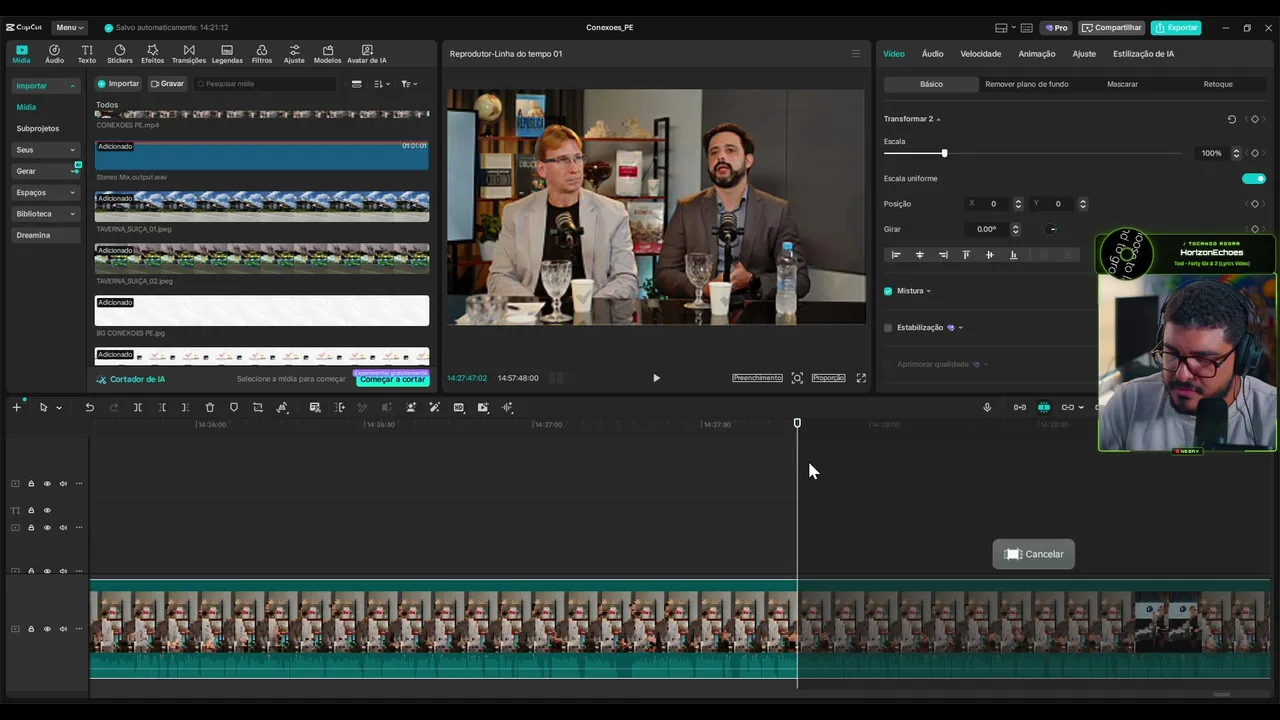Hide the main video track

47,629
